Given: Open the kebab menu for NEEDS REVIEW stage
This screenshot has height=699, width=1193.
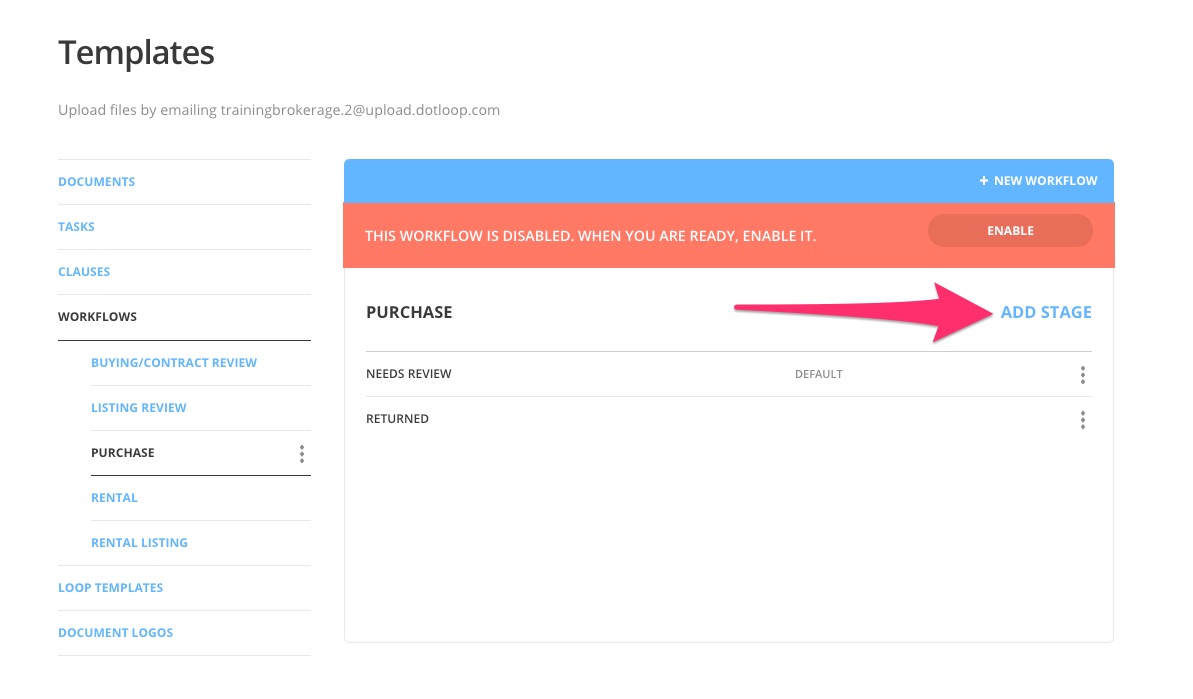Looking at the screenshot, I should point(1082,374).
